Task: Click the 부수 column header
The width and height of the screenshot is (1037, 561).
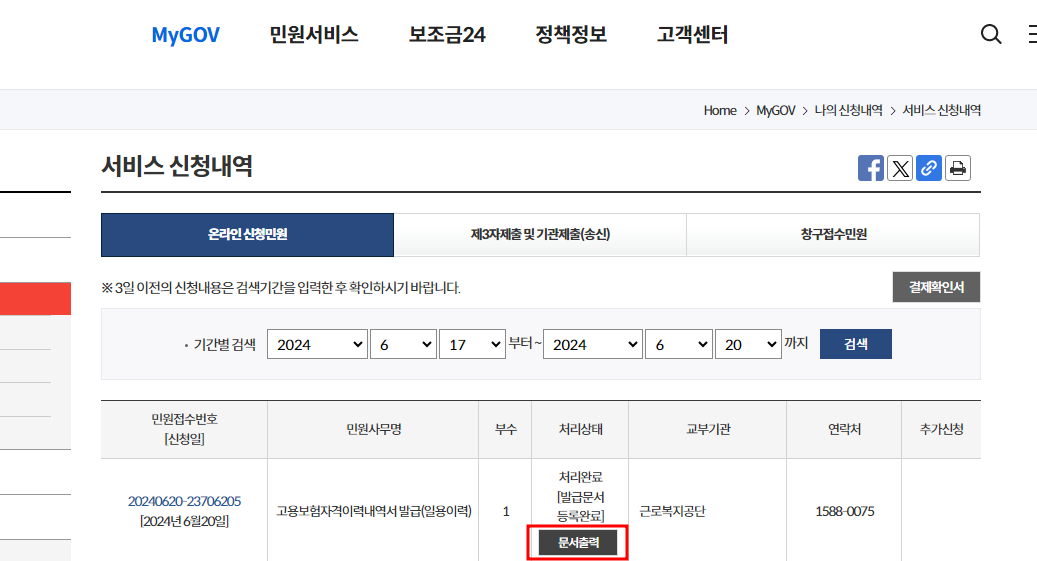Action: pyautogui.click(x=505, y=429)
